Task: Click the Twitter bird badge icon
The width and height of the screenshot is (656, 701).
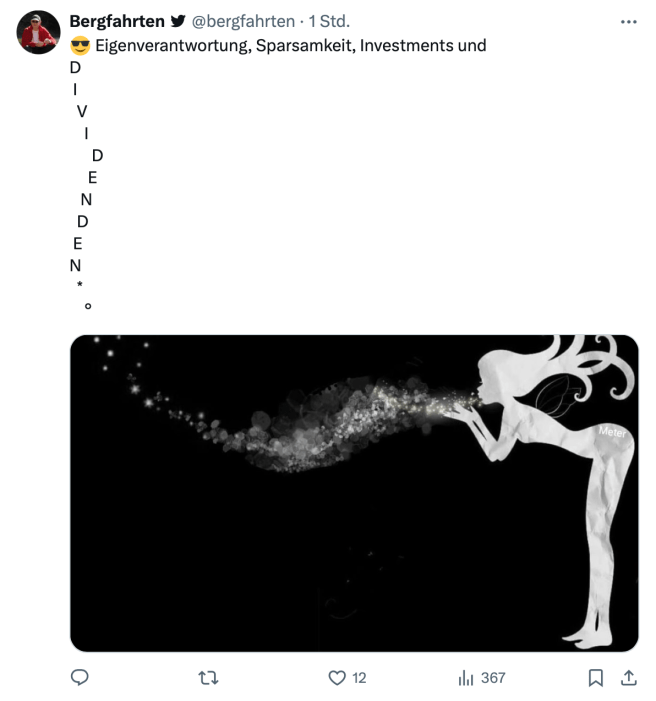Action: click(x=178, y=21)
